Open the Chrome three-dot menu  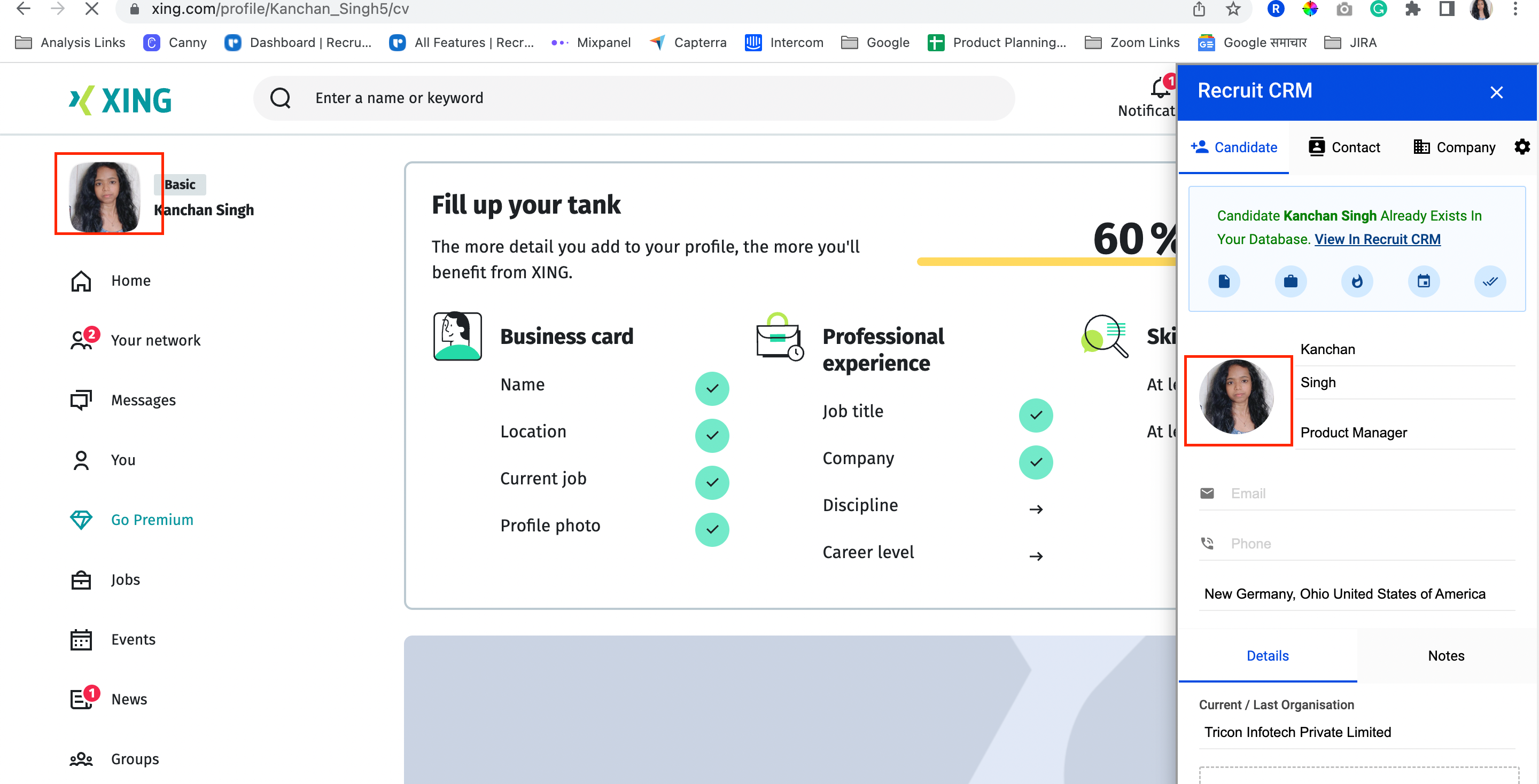coord(1515,9)
